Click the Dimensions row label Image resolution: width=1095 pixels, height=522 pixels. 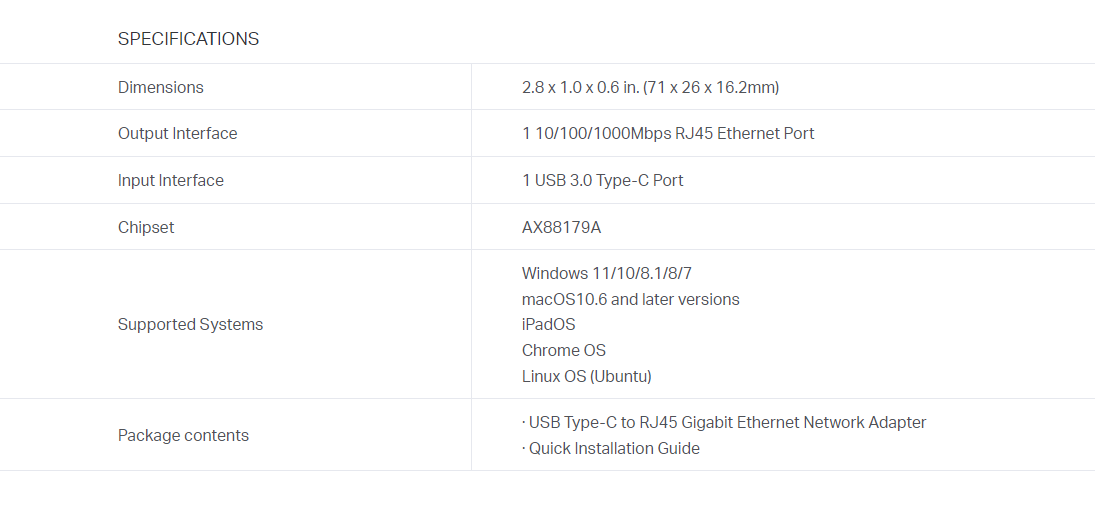(x=160, y=87)
